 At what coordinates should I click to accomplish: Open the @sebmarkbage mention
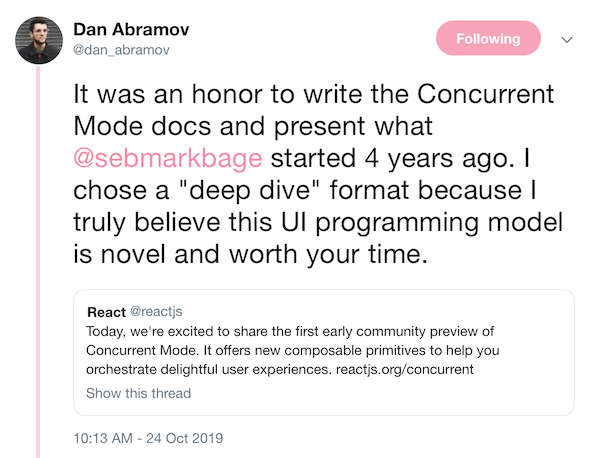168,158
